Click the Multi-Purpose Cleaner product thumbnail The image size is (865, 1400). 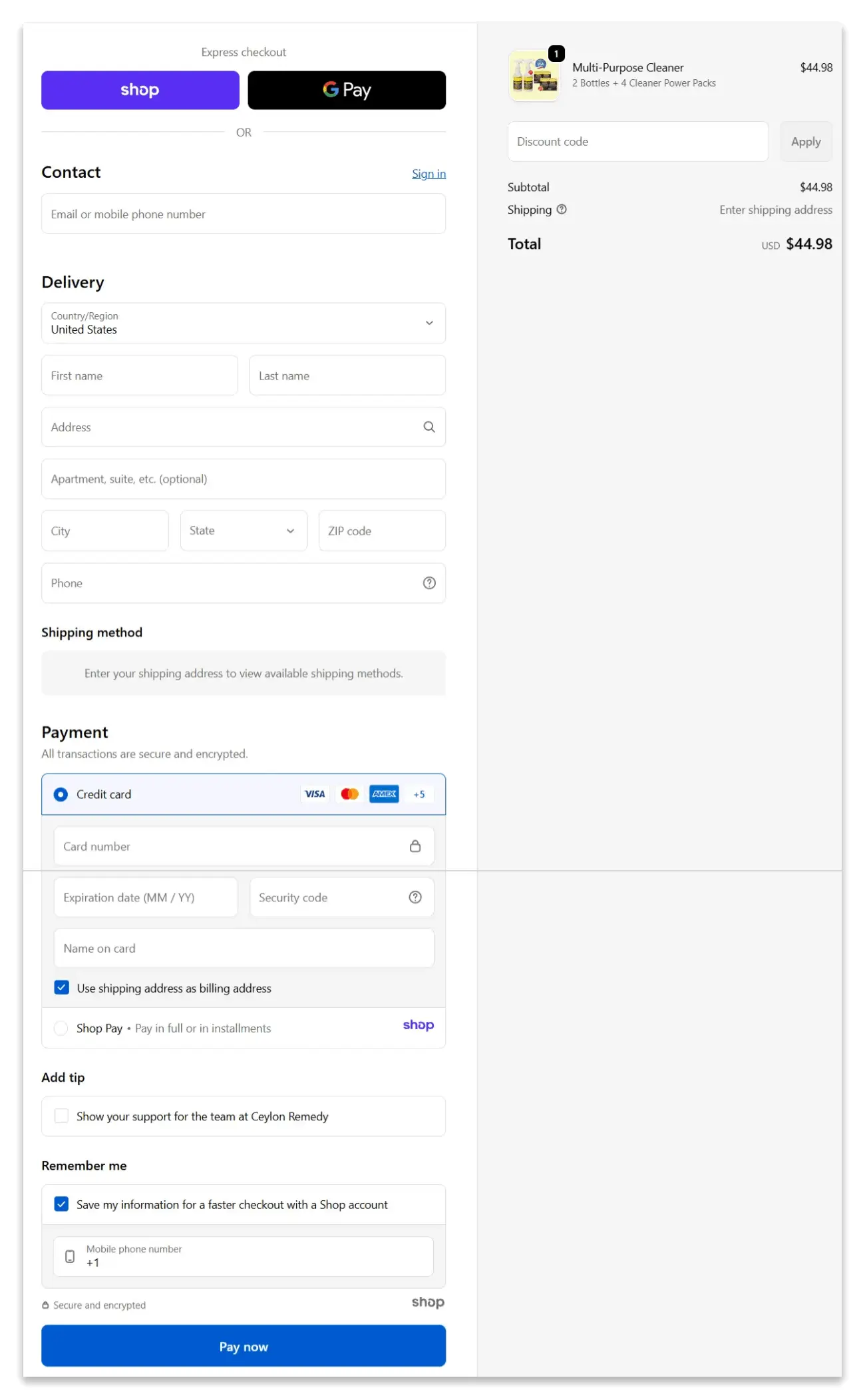(x=534, y=75)
